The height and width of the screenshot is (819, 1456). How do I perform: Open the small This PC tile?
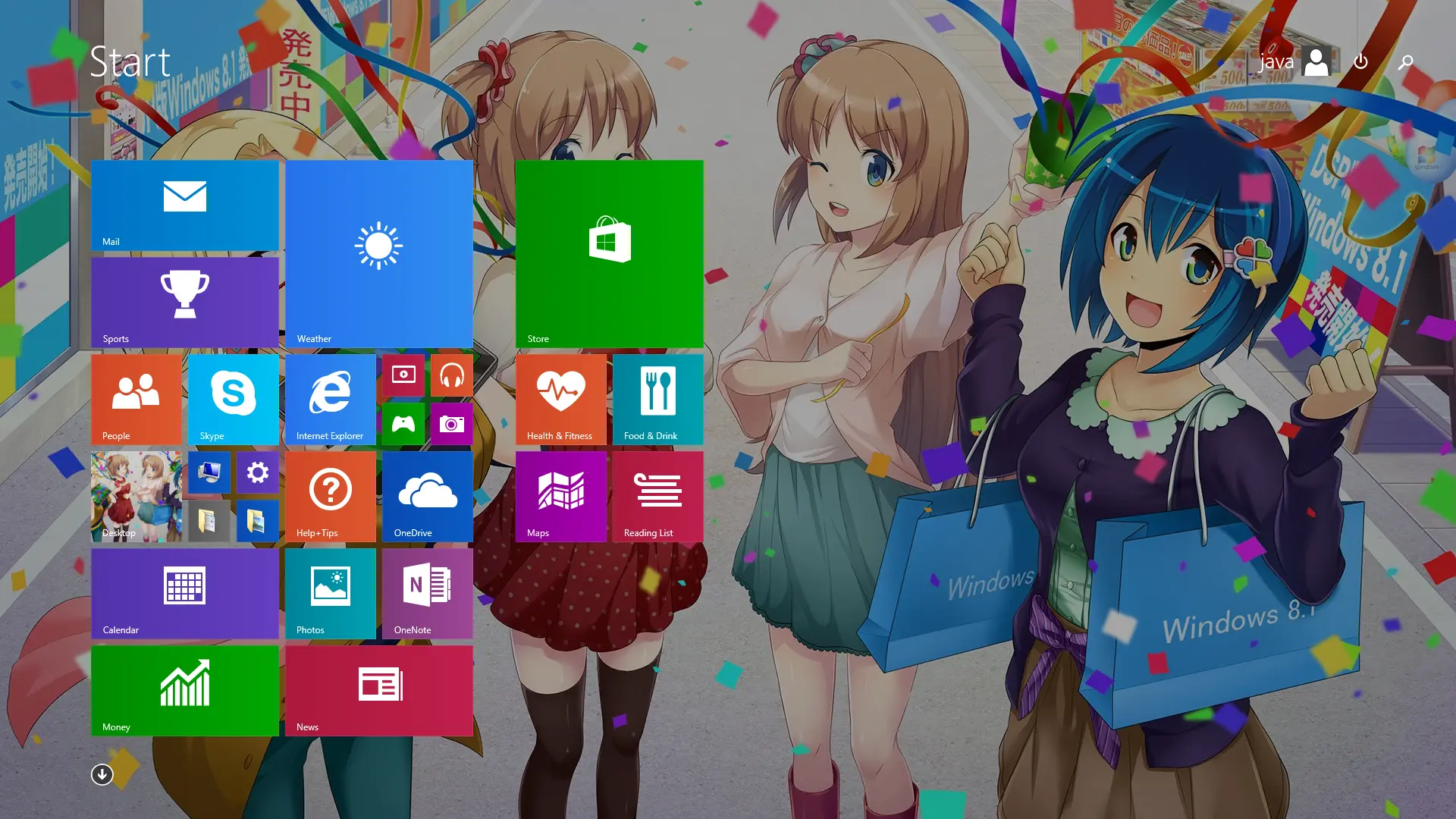[x=209, y=472]
